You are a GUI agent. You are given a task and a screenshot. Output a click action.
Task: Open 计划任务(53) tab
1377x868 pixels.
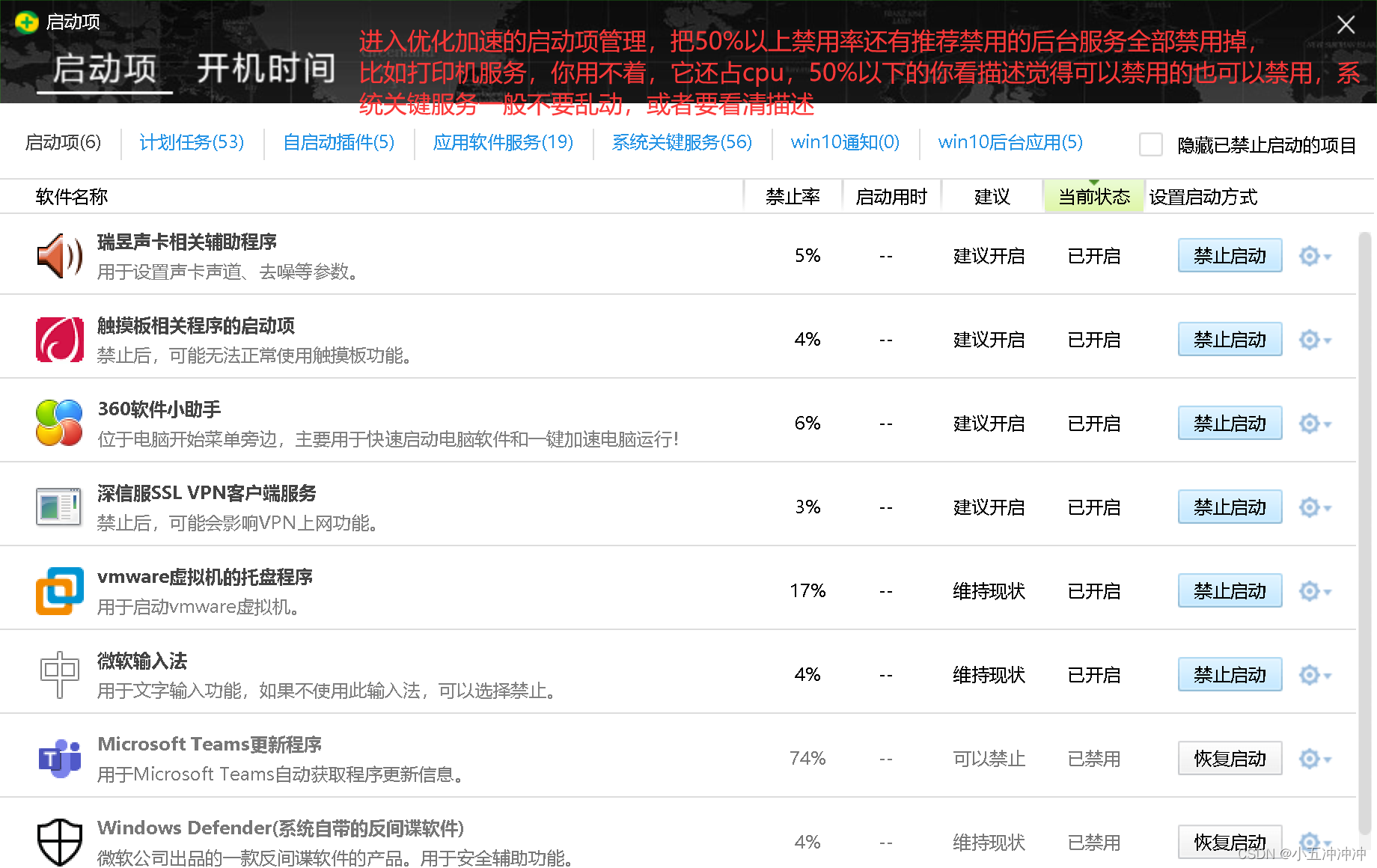pos(192,142)
